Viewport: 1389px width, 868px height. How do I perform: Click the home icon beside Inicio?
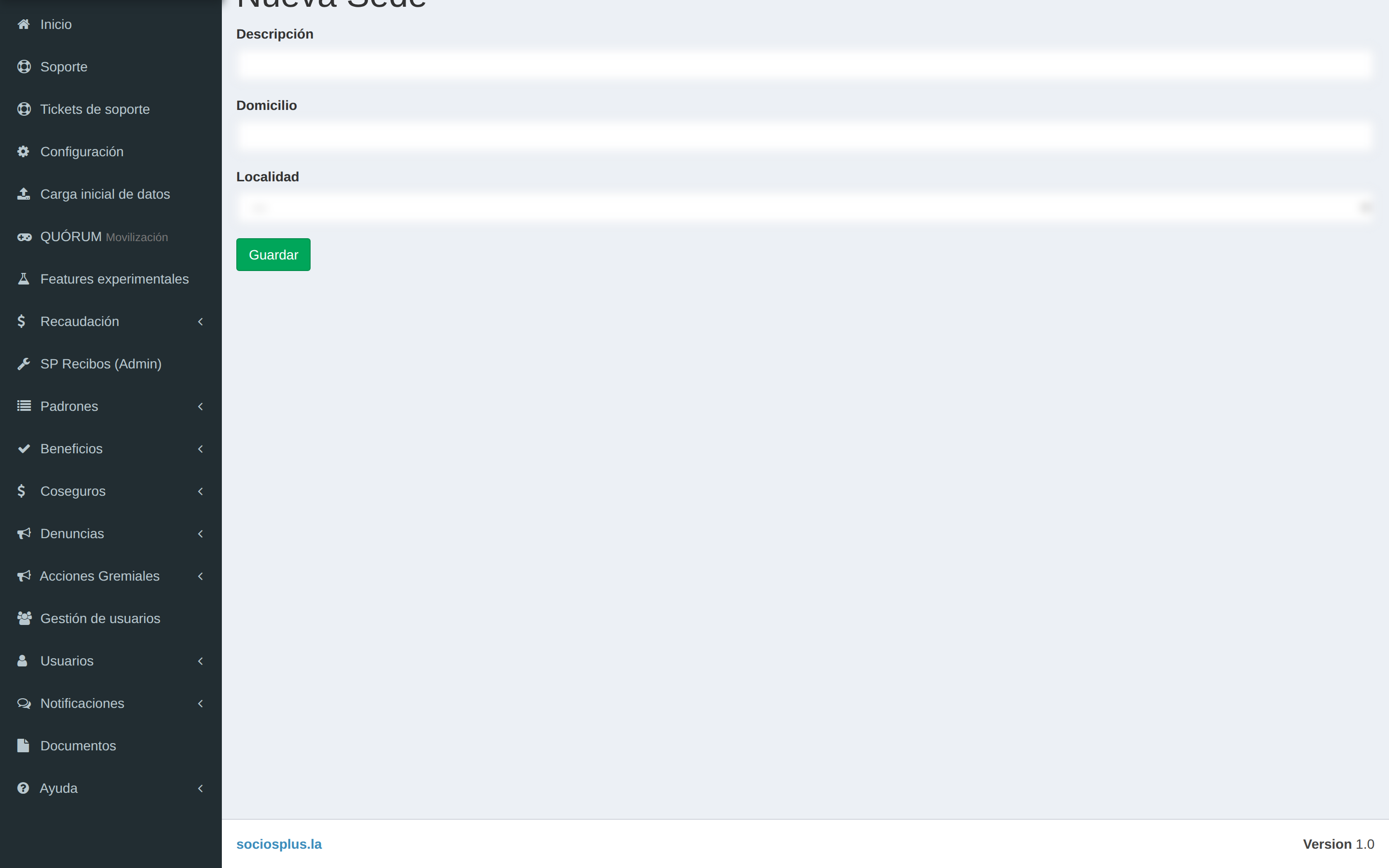[x=24, y=24]
